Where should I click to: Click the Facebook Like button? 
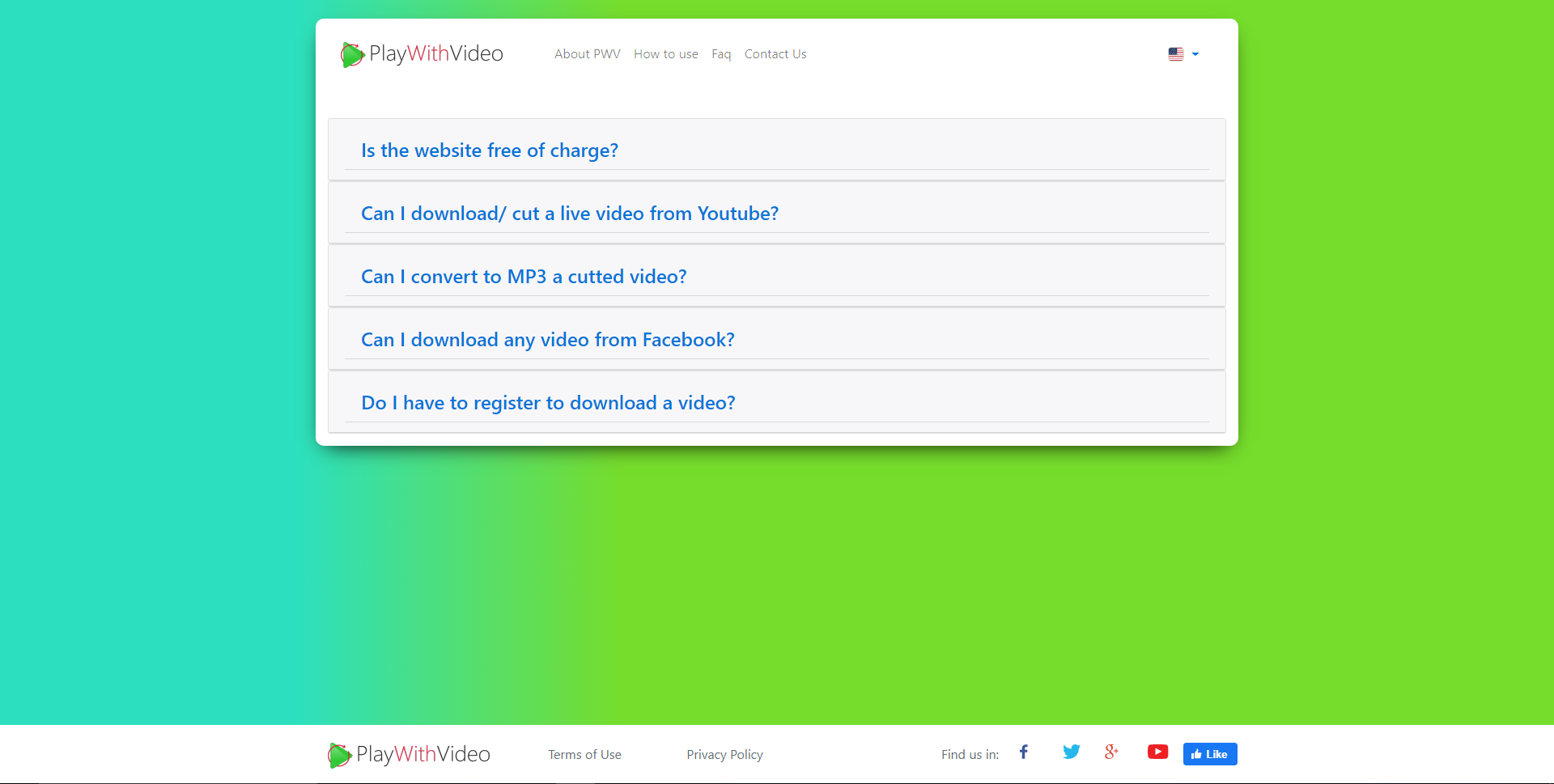(x=1210, y=754)
